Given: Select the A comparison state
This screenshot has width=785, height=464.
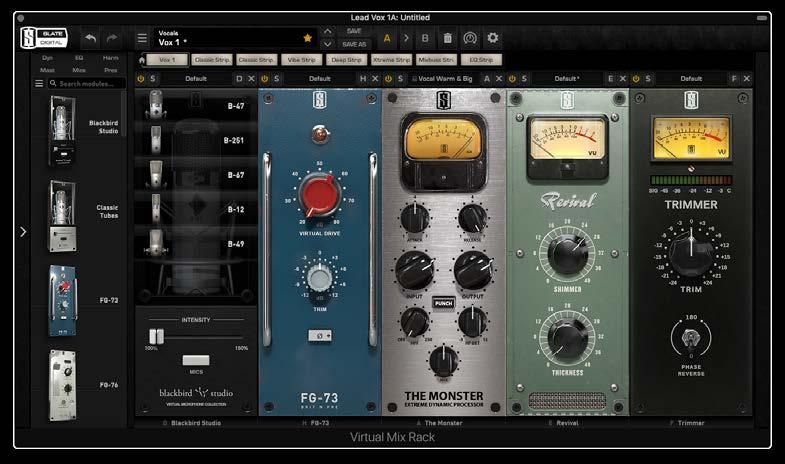Looking at the screenshot, I should [x=387, y=38].
